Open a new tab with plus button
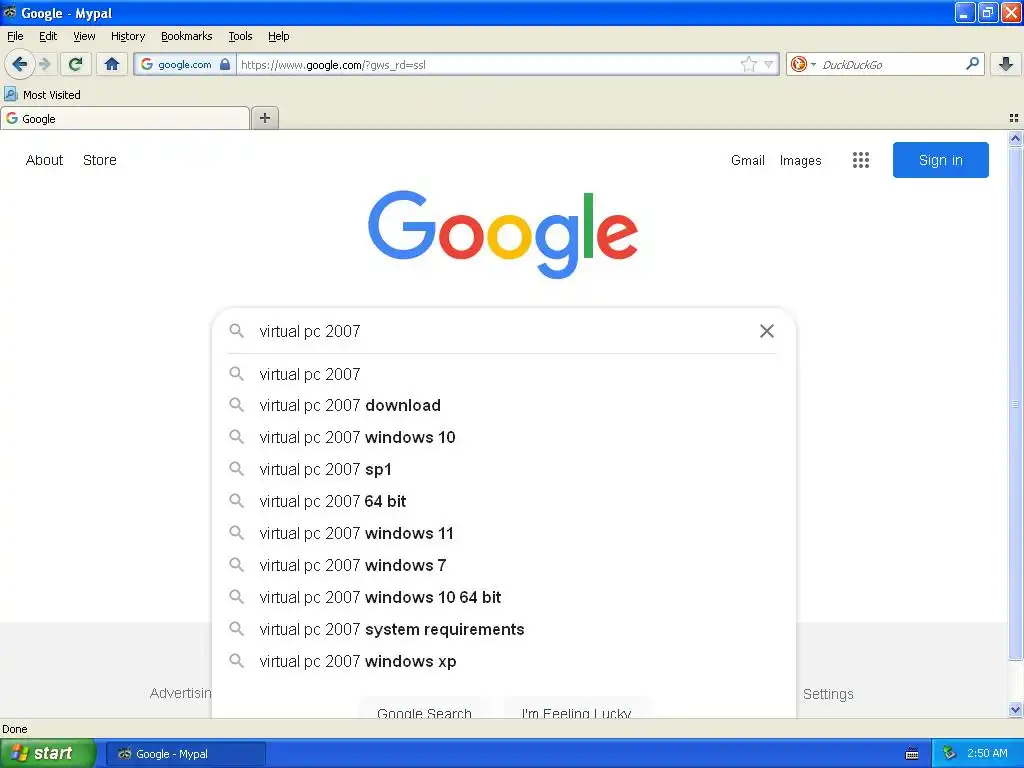 tap(265, 118)
